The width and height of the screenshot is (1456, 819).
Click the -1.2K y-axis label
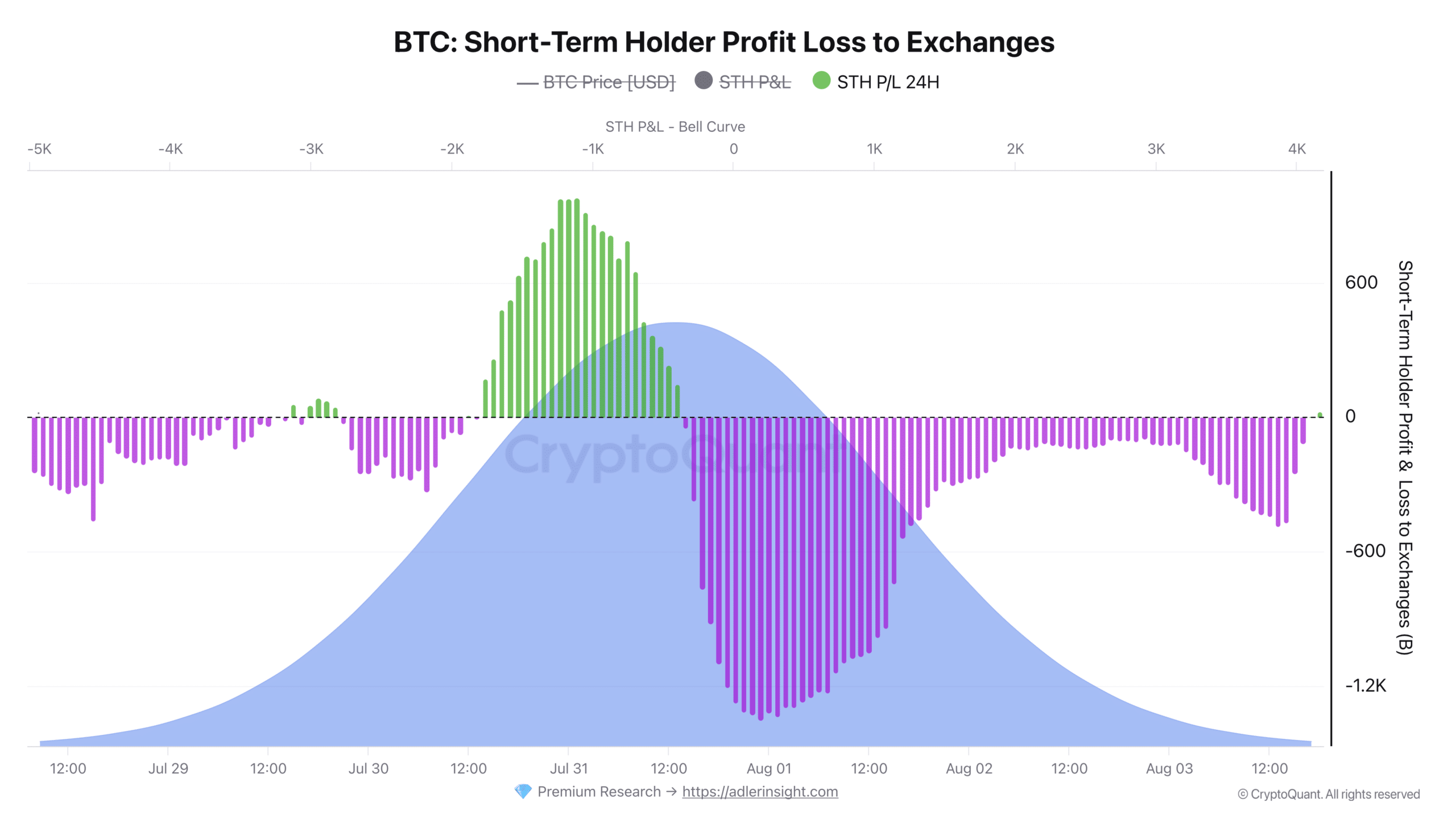click(x=1366, y=685)
